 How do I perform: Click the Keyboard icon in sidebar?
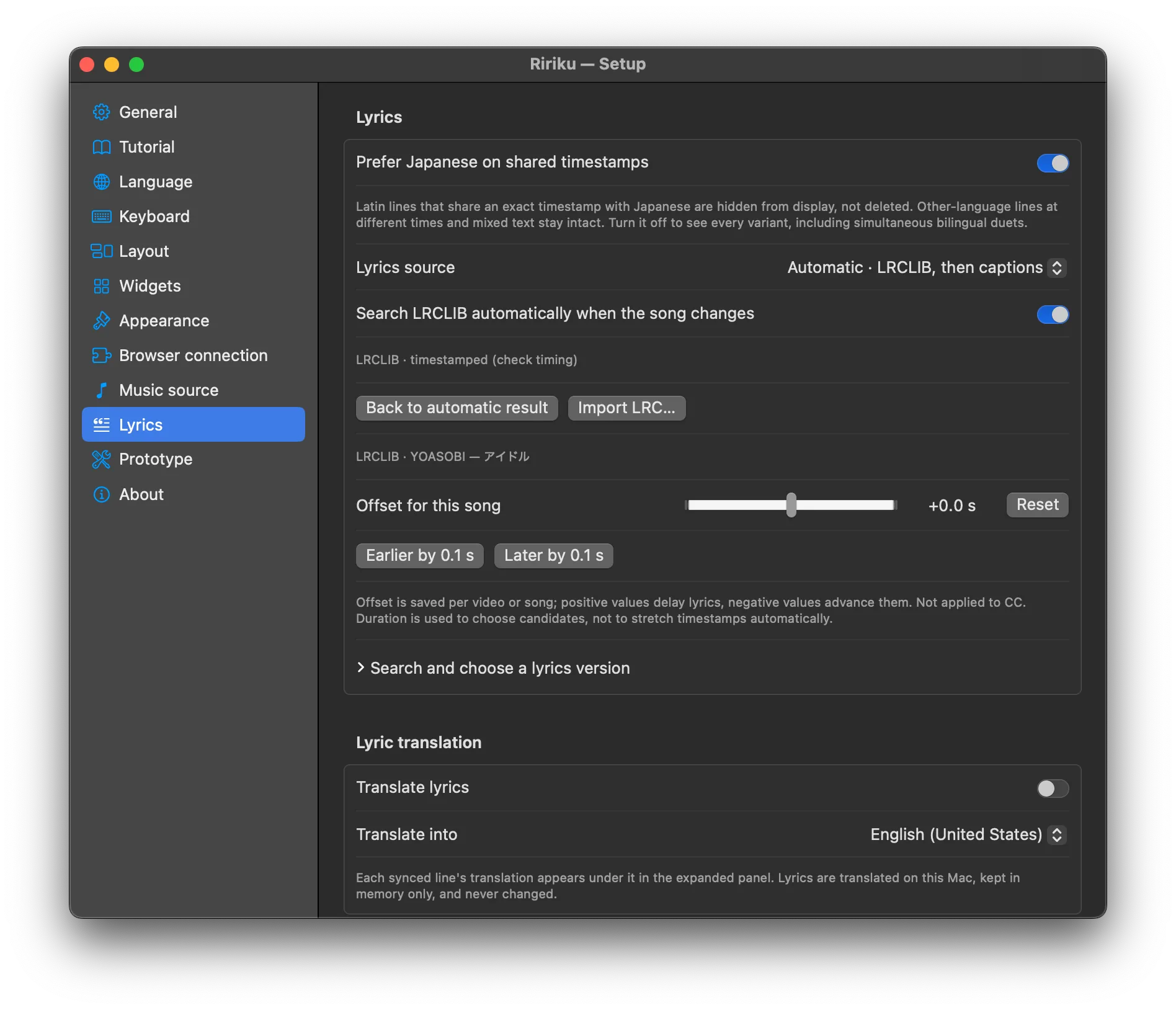tap(101, 217)
